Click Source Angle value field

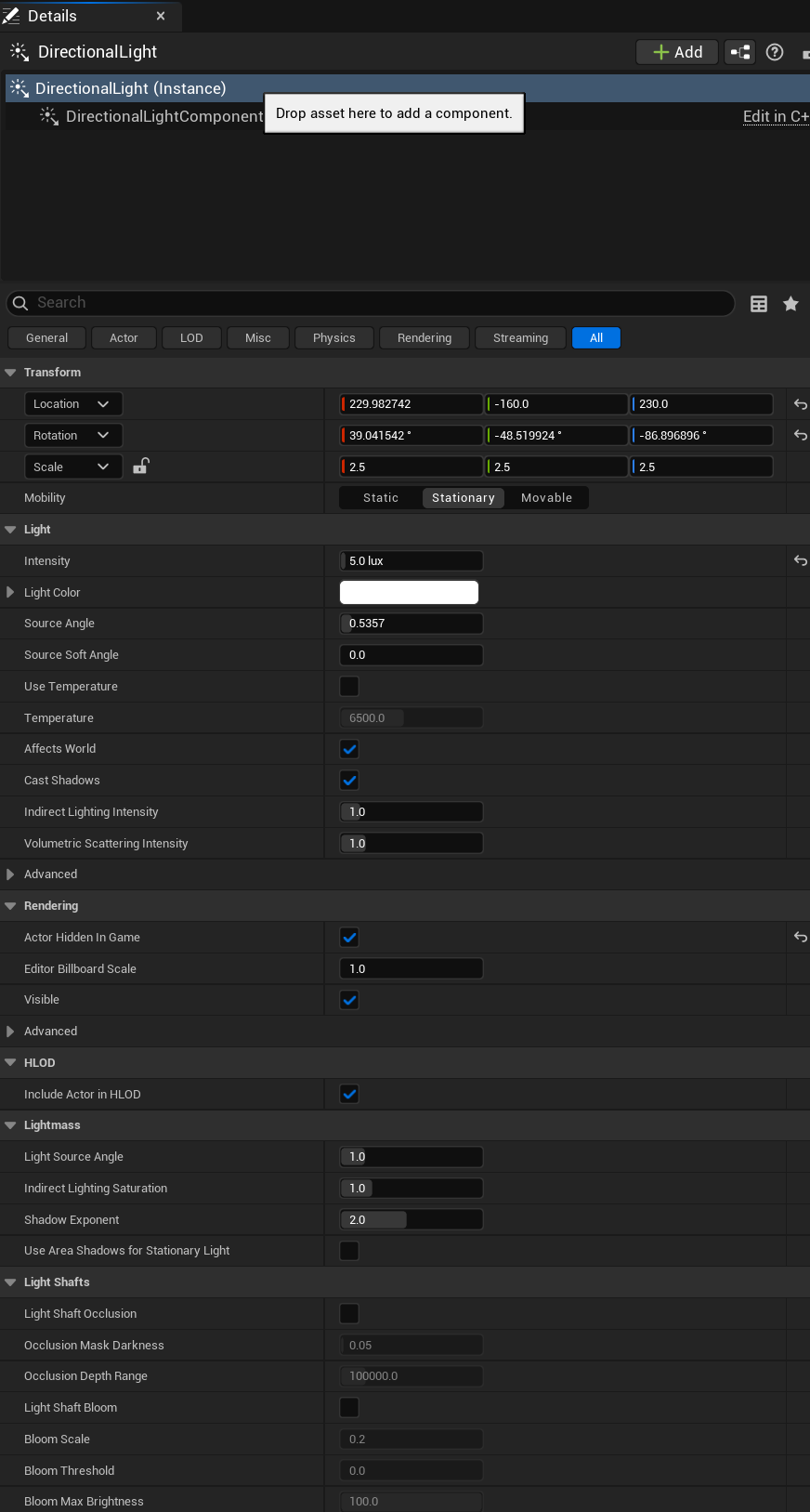412,624
